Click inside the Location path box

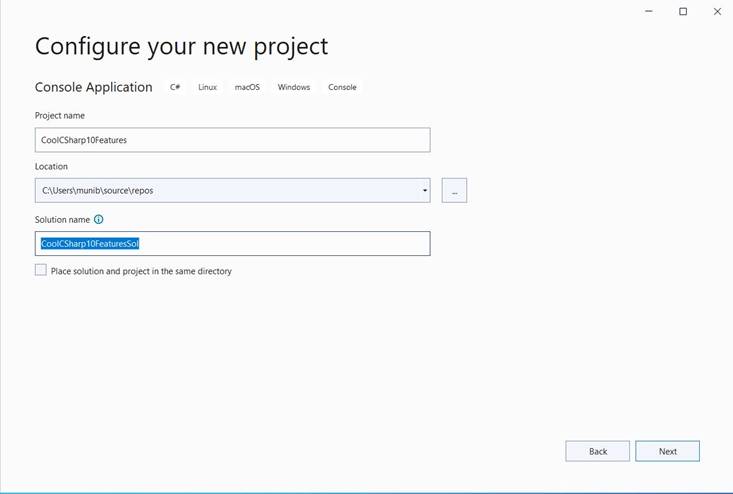tap(225, 190)
